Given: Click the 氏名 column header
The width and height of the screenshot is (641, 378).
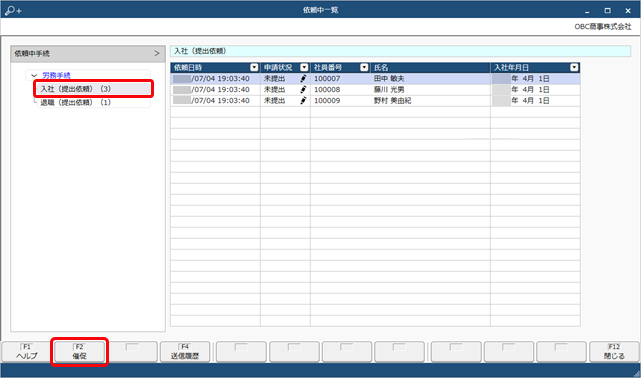Looking at the screenshot, I should [x=430, y=67].
